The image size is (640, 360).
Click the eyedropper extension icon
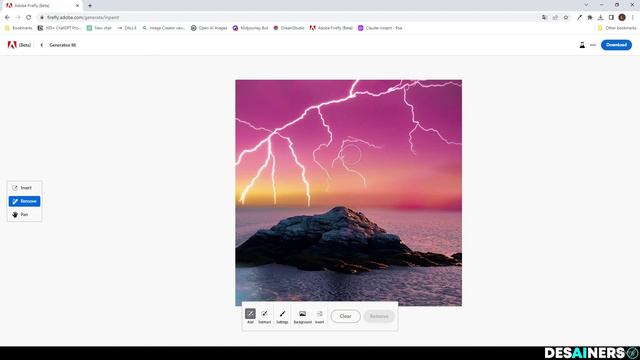coord(579,18)
